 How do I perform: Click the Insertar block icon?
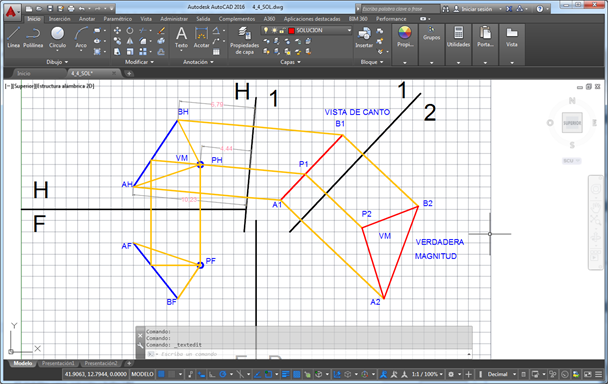[x=364, y=37]
